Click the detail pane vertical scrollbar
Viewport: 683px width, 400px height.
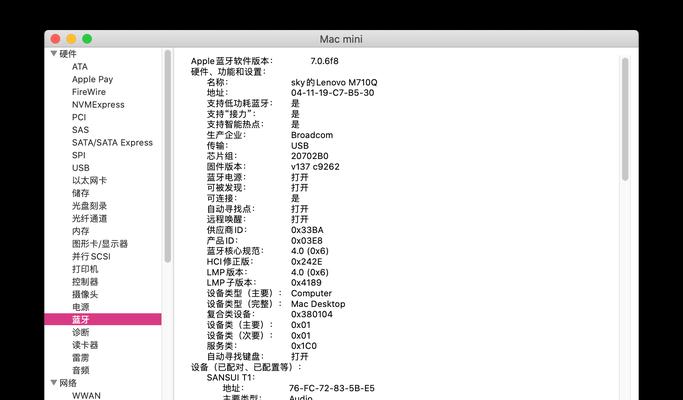[x=625, y=119]
